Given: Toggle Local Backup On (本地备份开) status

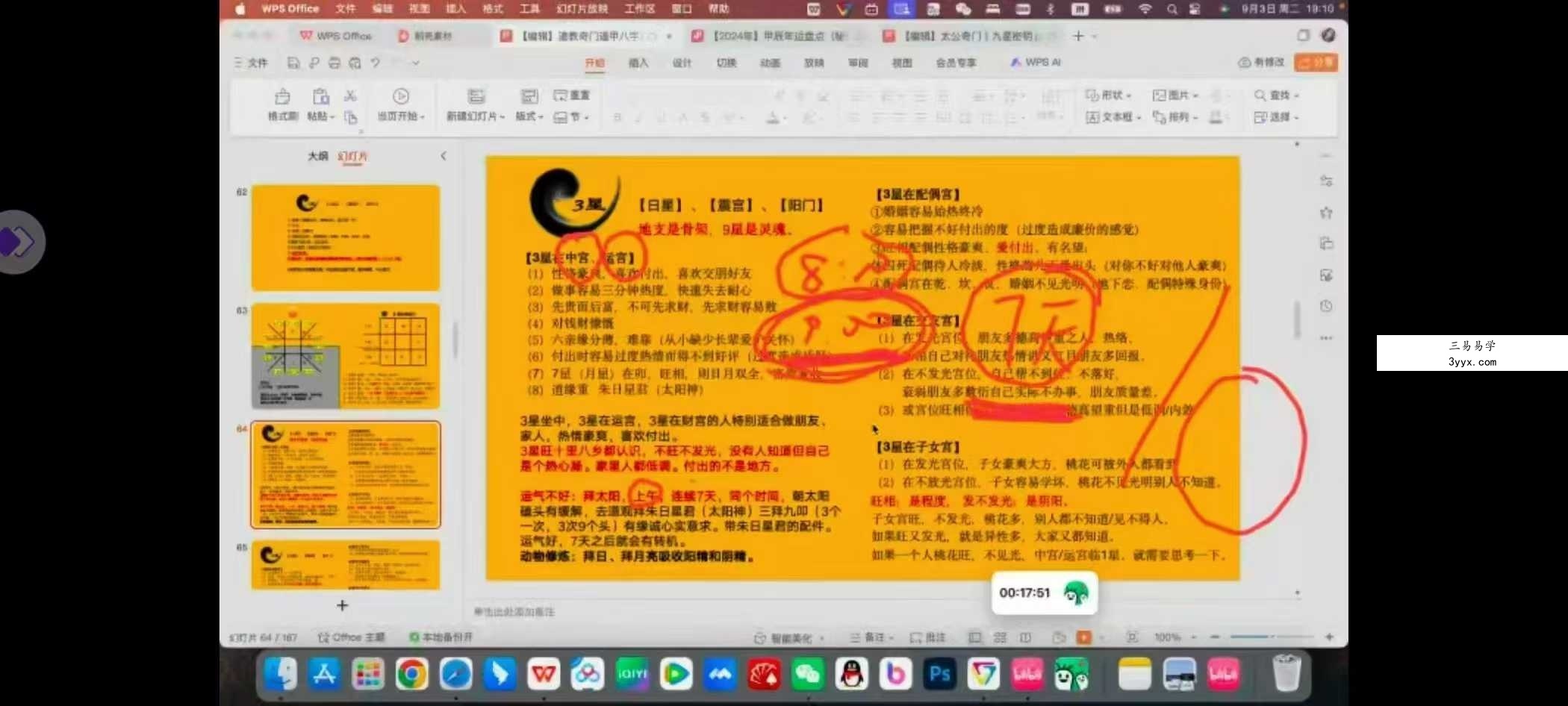Looking at the screenshot, I should point(441,637).
